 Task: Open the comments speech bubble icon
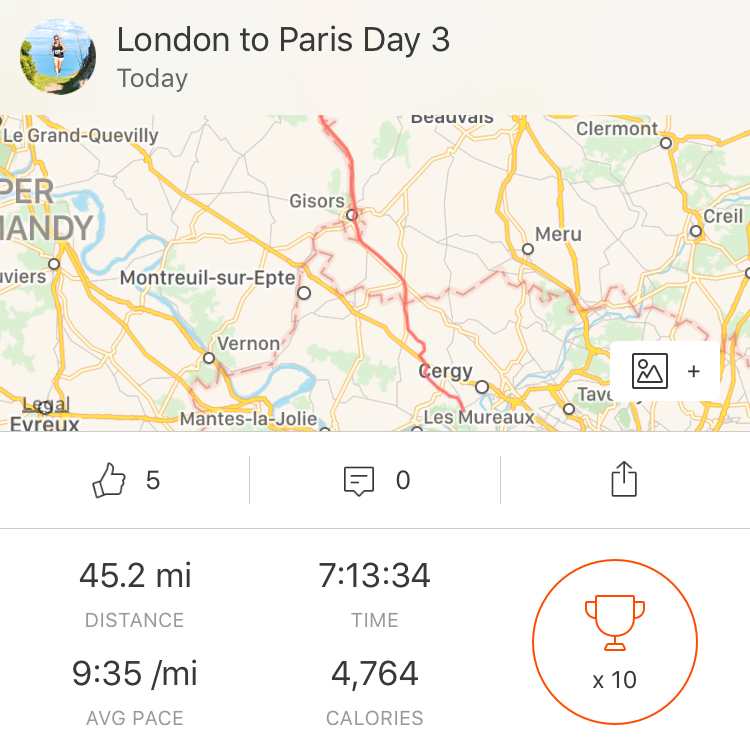[359, 480]
